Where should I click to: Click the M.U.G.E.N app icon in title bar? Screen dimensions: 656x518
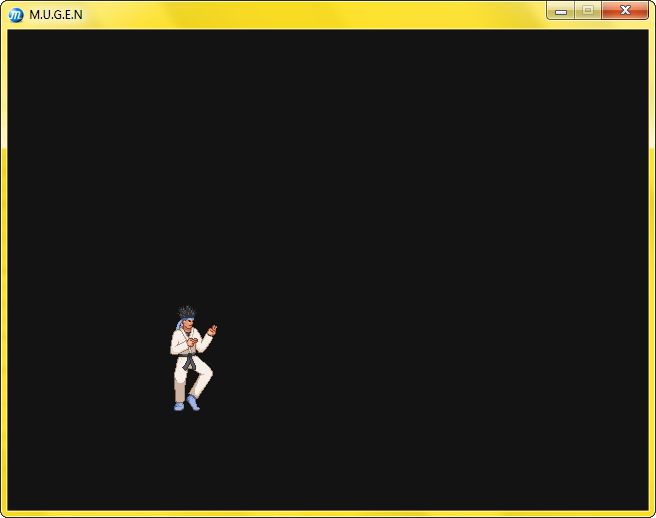point(16,15)
